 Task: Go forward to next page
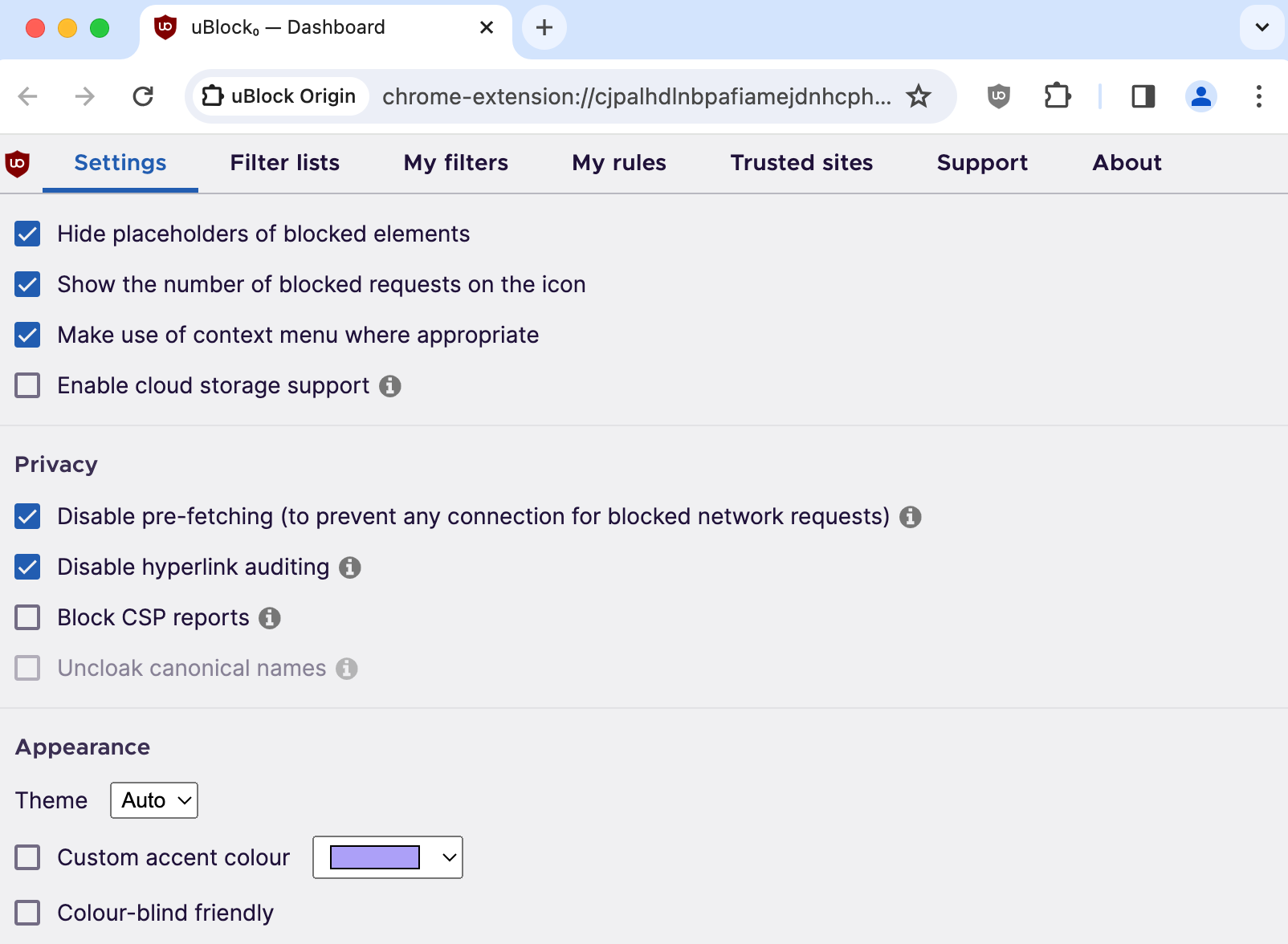pyautogui.click(x=84, y=96)
